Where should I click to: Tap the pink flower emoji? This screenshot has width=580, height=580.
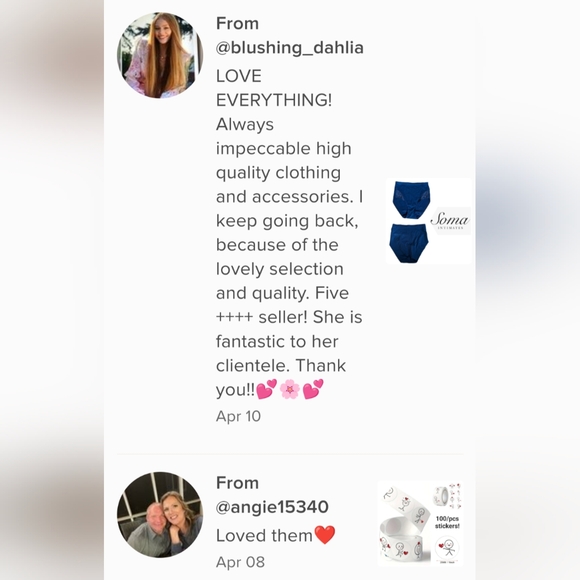click(x=290, y=390)
